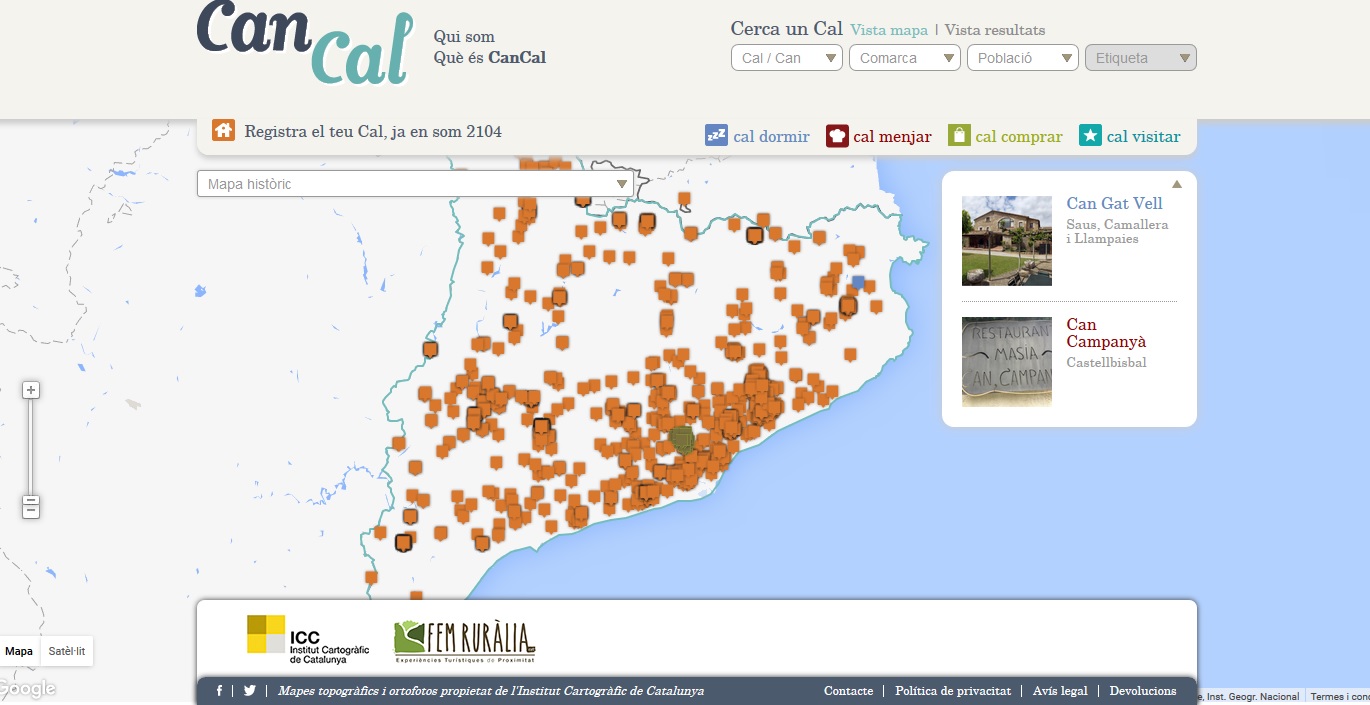1370x705 pixels.
Task: Open the Cal / Can dropdown
Action: [787, 58]
